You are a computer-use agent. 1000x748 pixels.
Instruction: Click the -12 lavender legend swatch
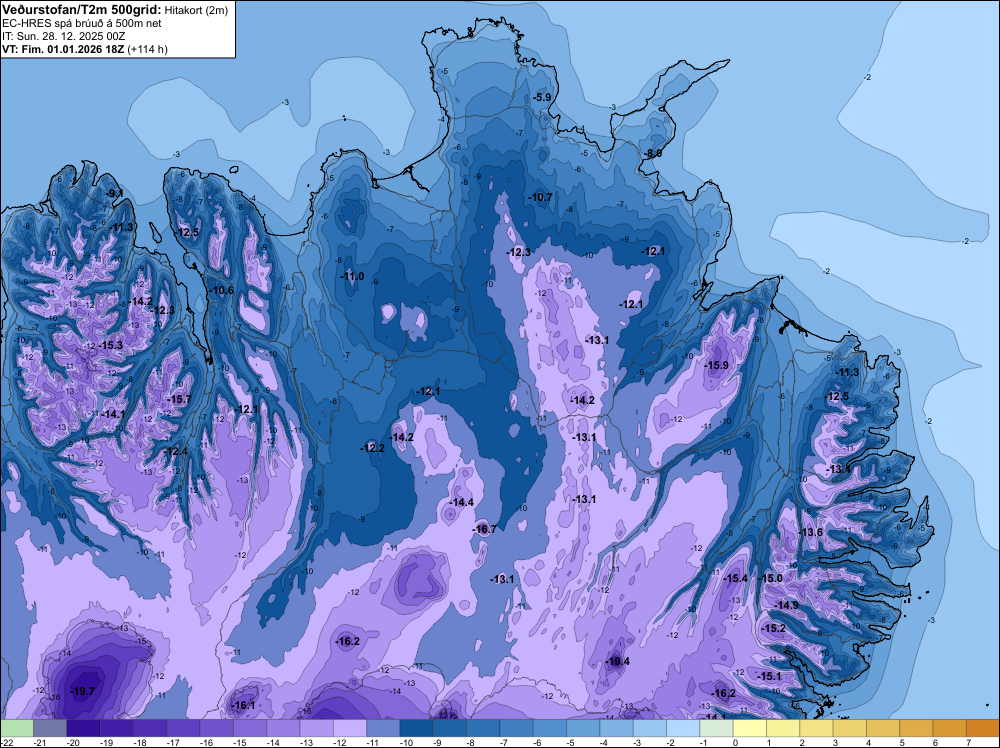click(350, 728)
